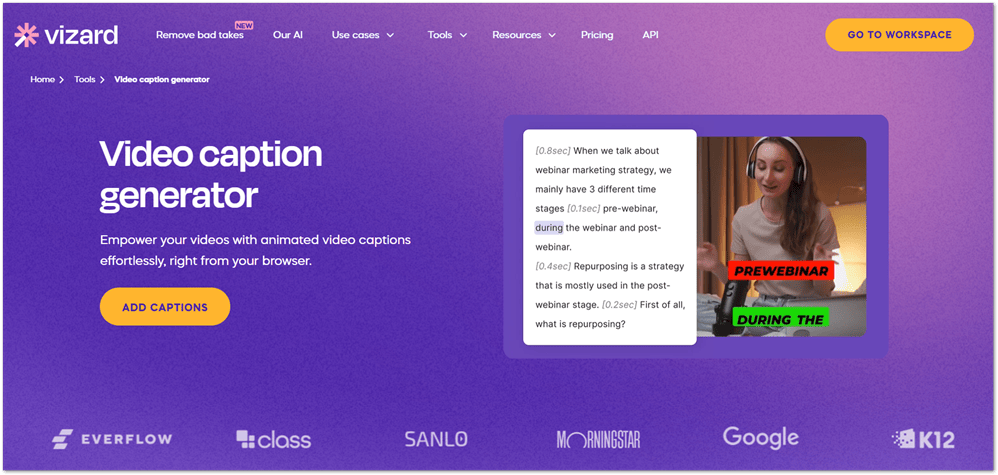This screenshot has height=475, width=998.
Task: Click the [0.4sec] timestamp in transcript
Action: click(x=553, y=266)
